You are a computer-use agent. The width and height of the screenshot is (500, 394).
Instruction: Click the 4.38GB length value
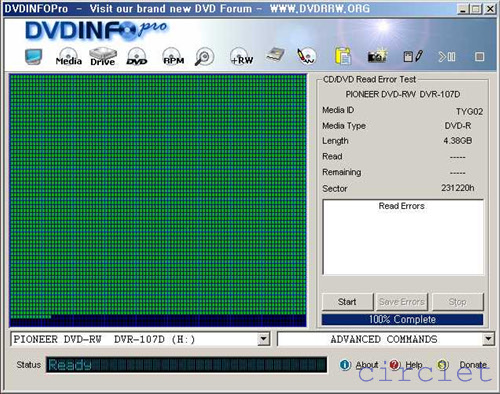(458, 141)
